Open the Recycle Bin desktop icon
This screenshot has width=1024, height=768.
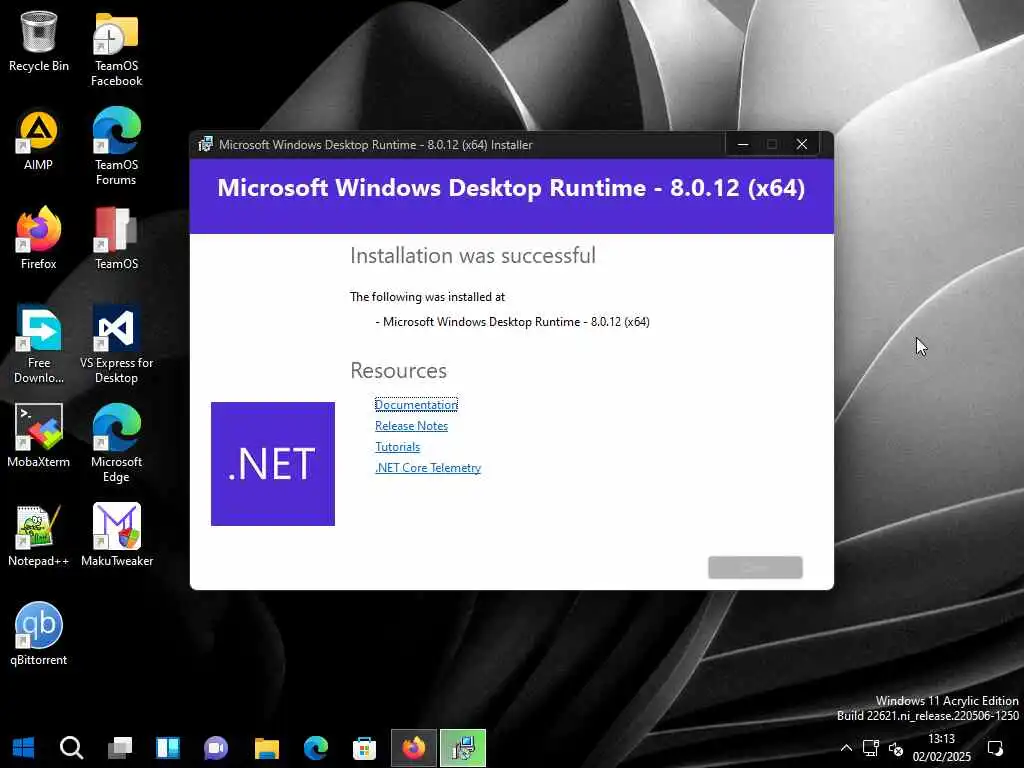(x=39, y=41)
